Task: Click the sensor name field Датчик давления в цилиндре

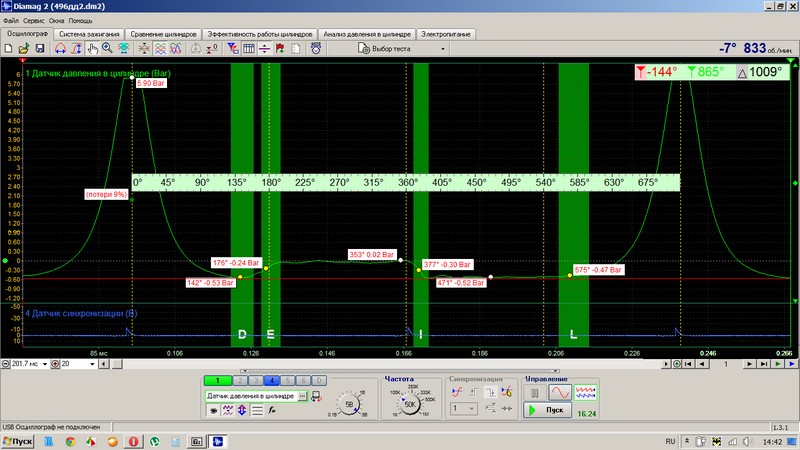Action: pyautogui.click(x=251, y=396)
